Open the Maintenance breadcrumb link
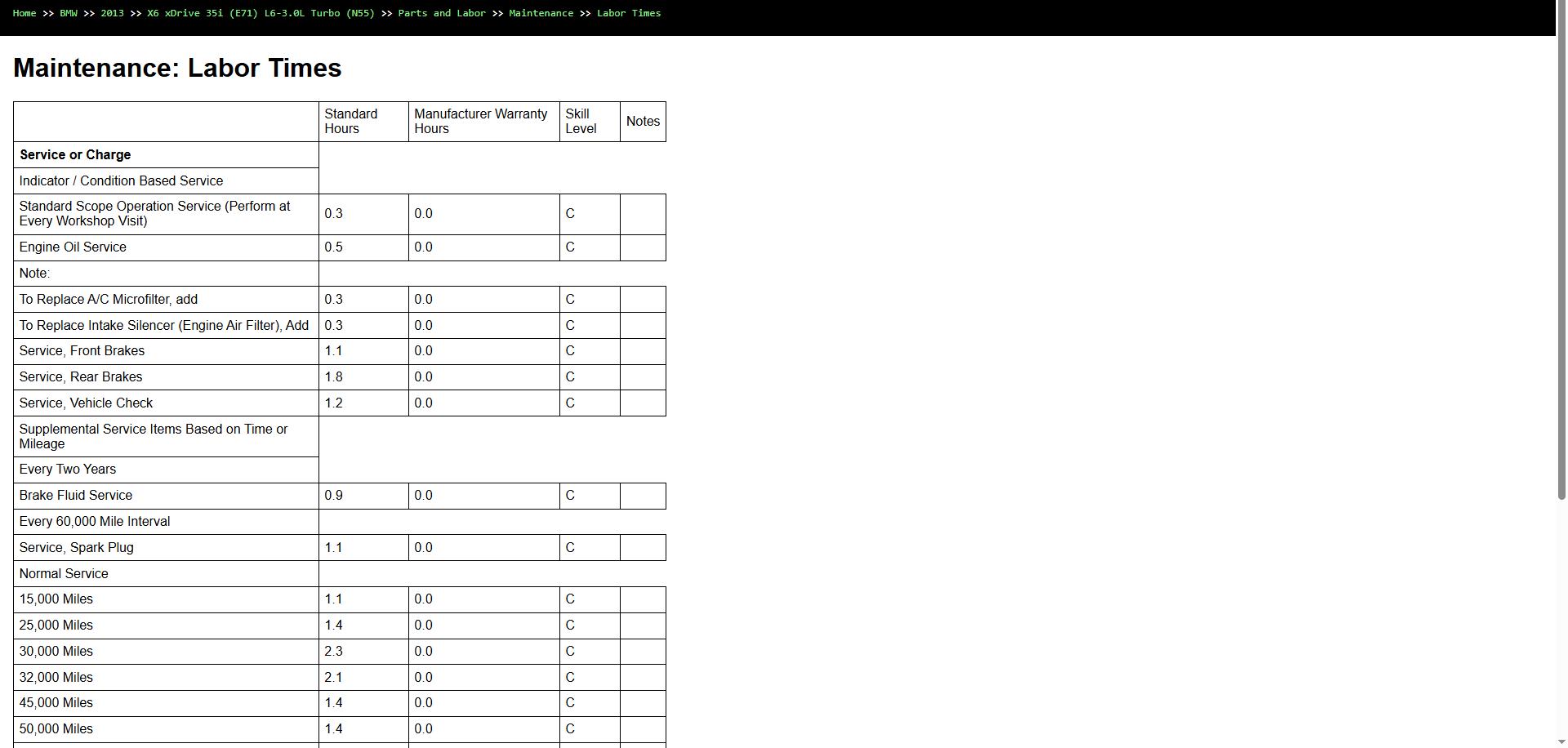This screenshot has height=748, width=1568. pos(541,13)
